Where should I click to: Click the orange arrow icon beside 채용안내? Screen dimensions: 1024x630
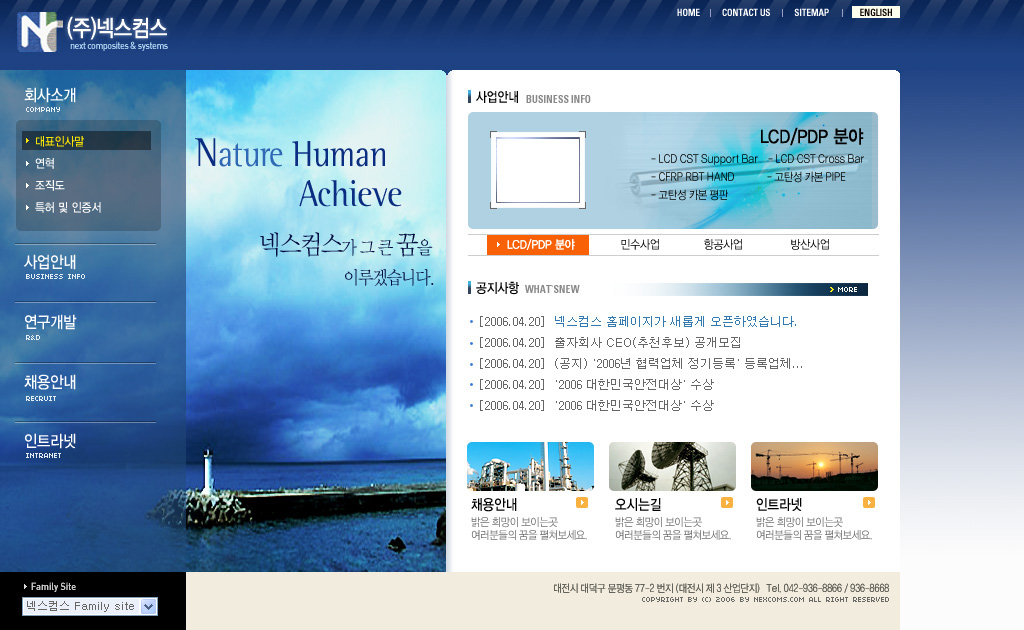582,503
